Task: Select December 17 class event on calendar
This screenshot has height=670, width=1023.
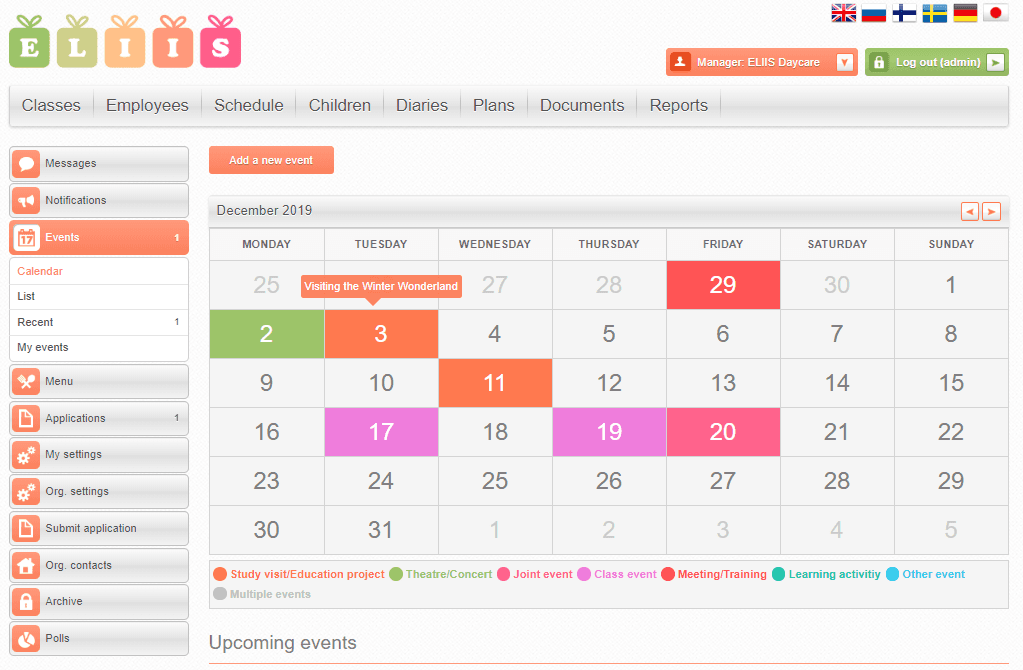Action: 381,432
